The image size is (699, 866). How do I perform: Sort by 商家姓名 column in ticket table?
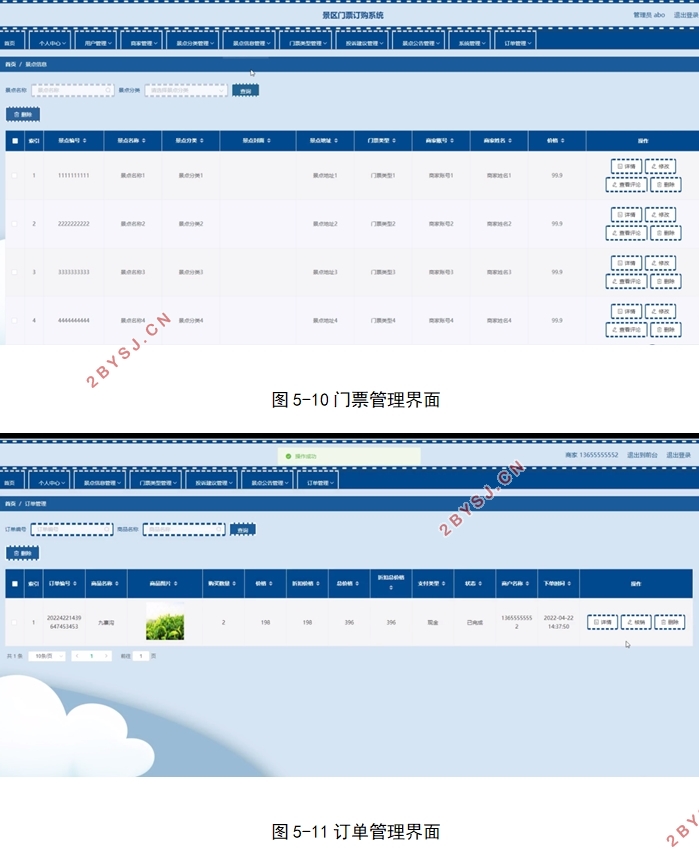(510, 141)
